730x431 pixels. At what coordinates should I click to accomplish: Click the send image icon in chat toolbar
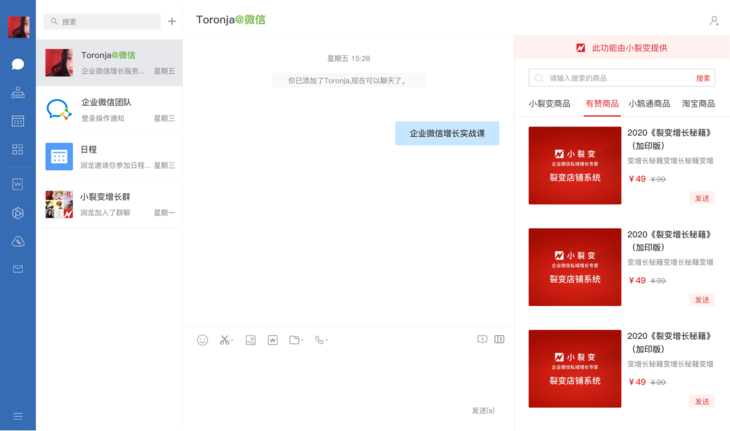(x=250, y=340)
